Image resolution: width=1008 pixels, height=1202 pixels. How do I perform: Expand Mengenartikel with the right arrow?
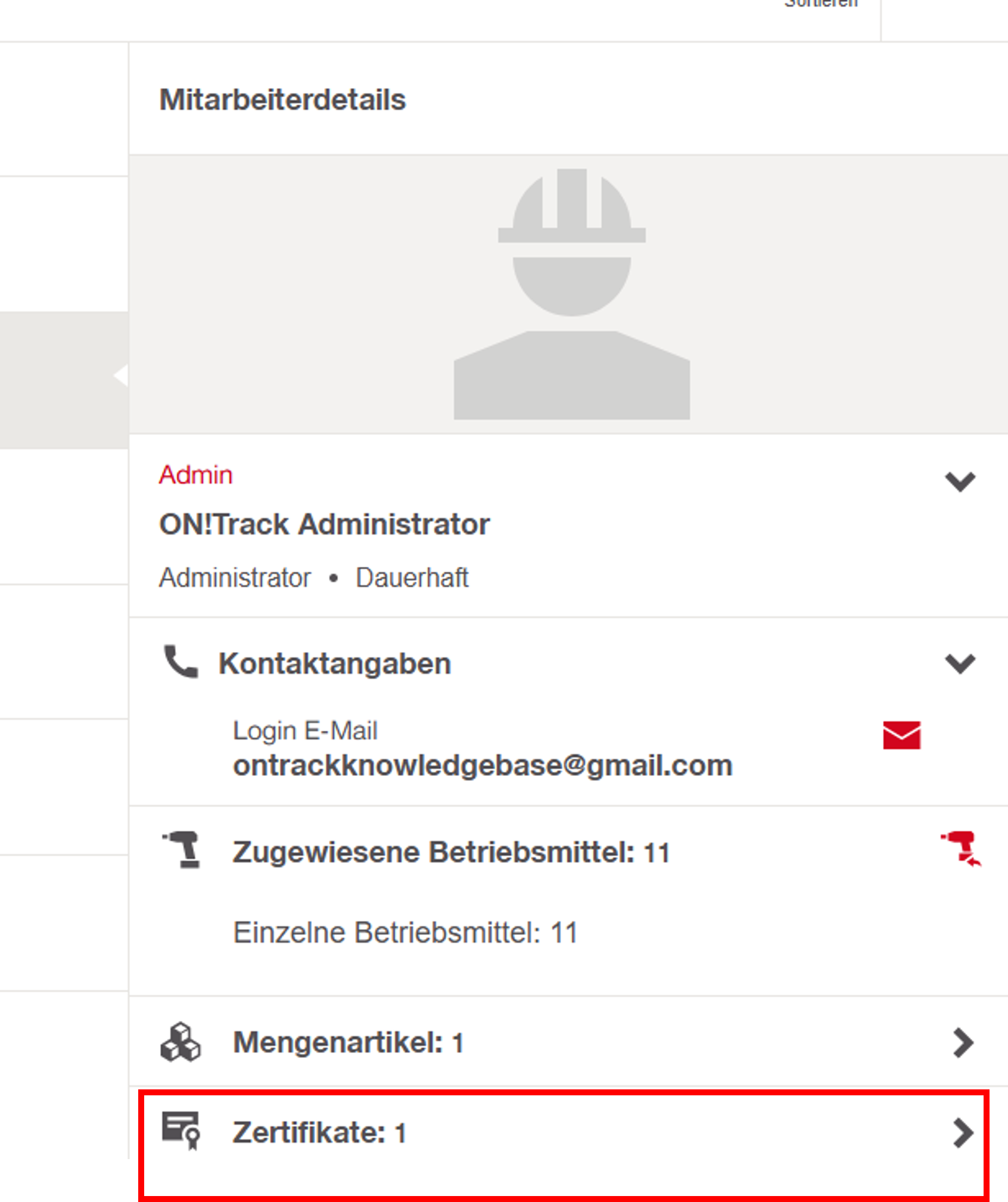point(962,1043)
